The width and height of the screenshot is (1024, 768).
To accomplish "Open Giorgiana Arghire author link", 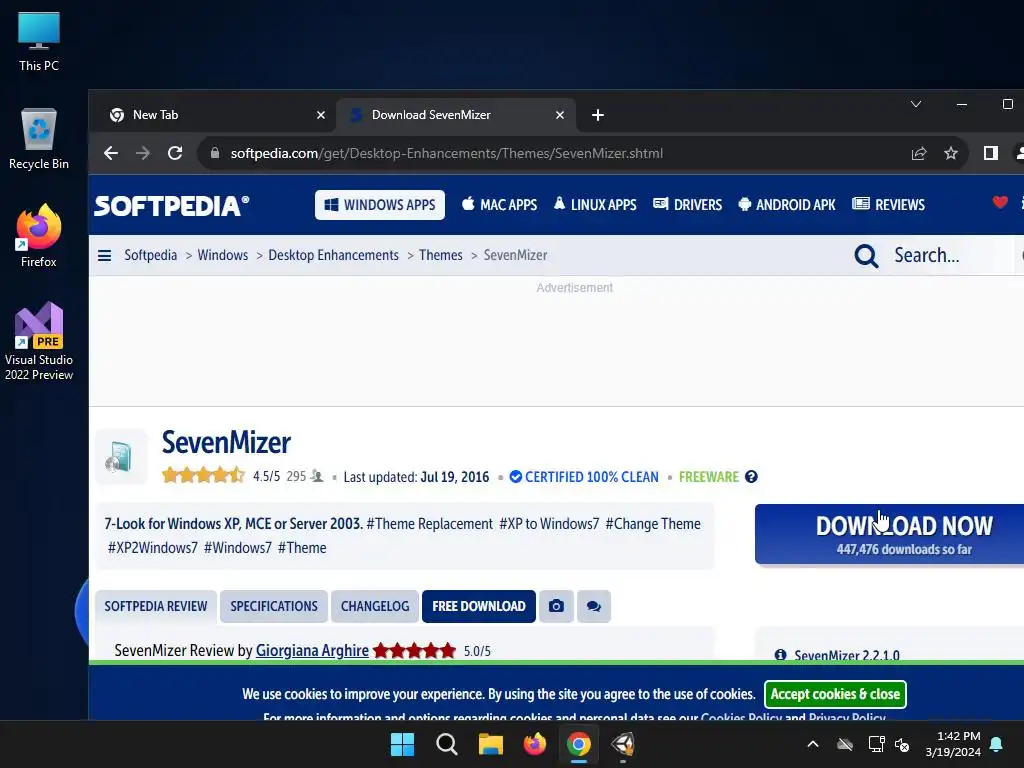I will (312, 650).
